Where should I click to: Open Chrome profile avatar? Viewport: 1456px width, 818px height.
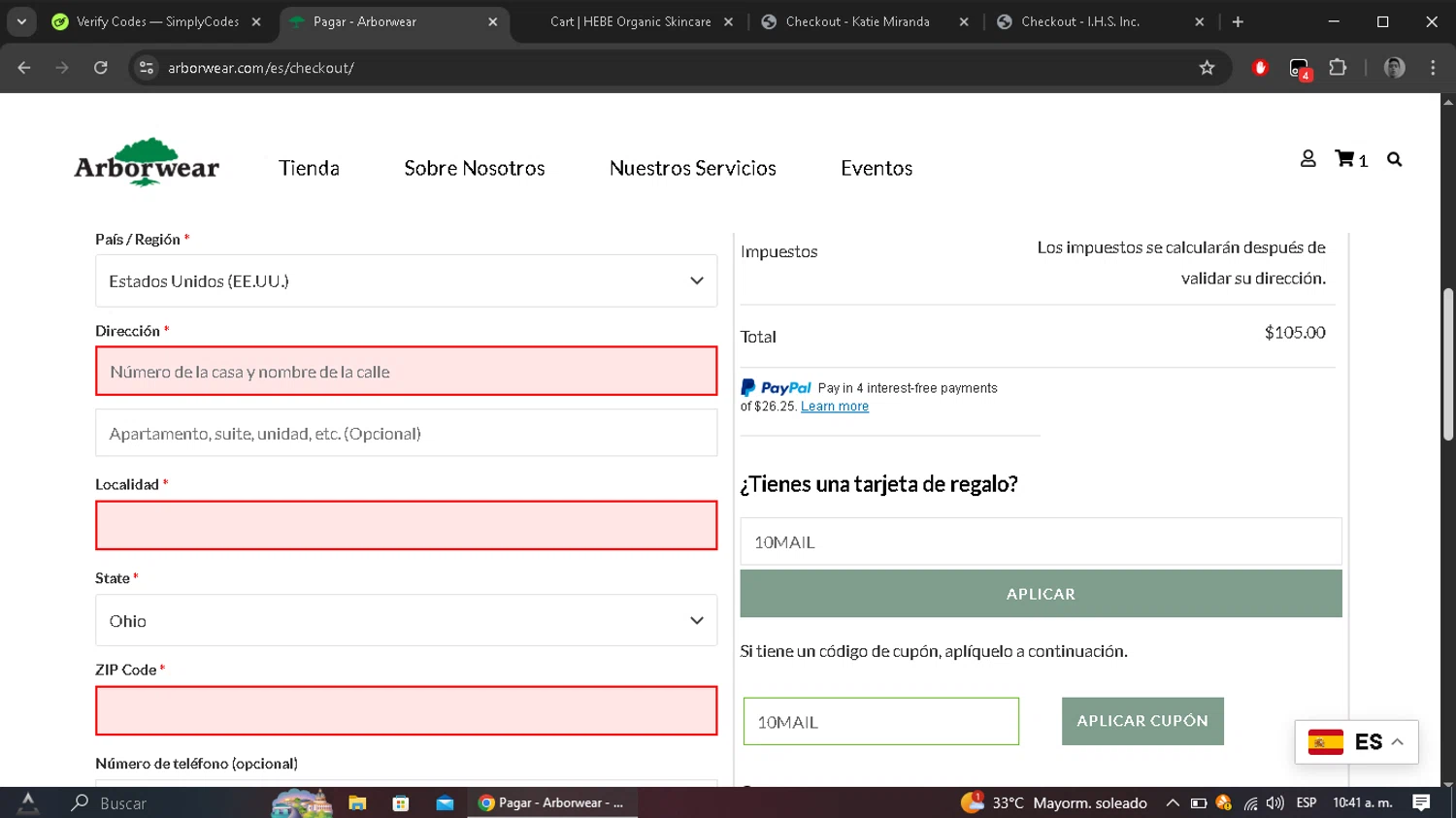[x=1394, y=67]
